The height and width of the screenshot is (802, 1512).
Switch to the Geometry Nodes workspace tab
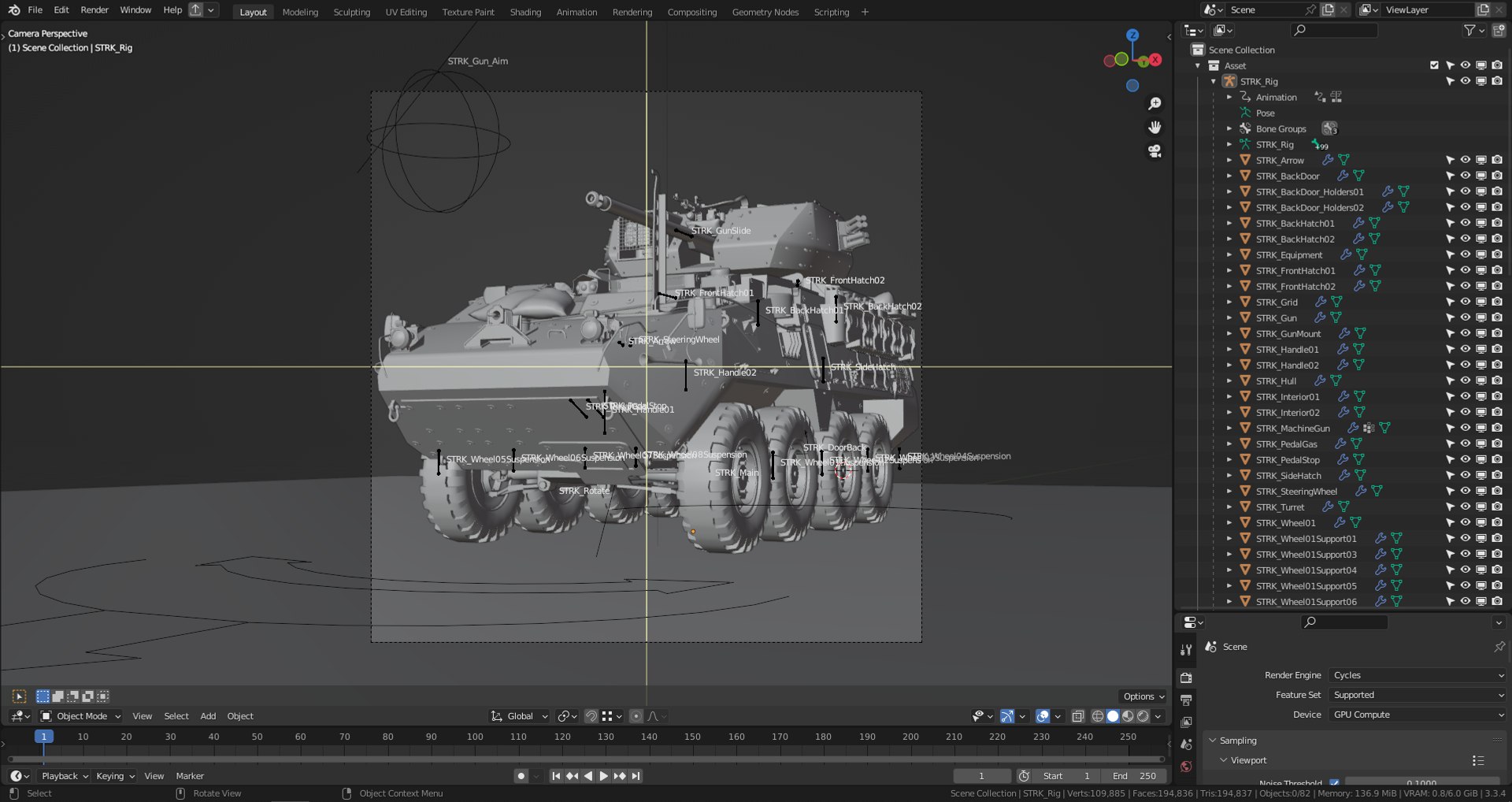point(765,12)
